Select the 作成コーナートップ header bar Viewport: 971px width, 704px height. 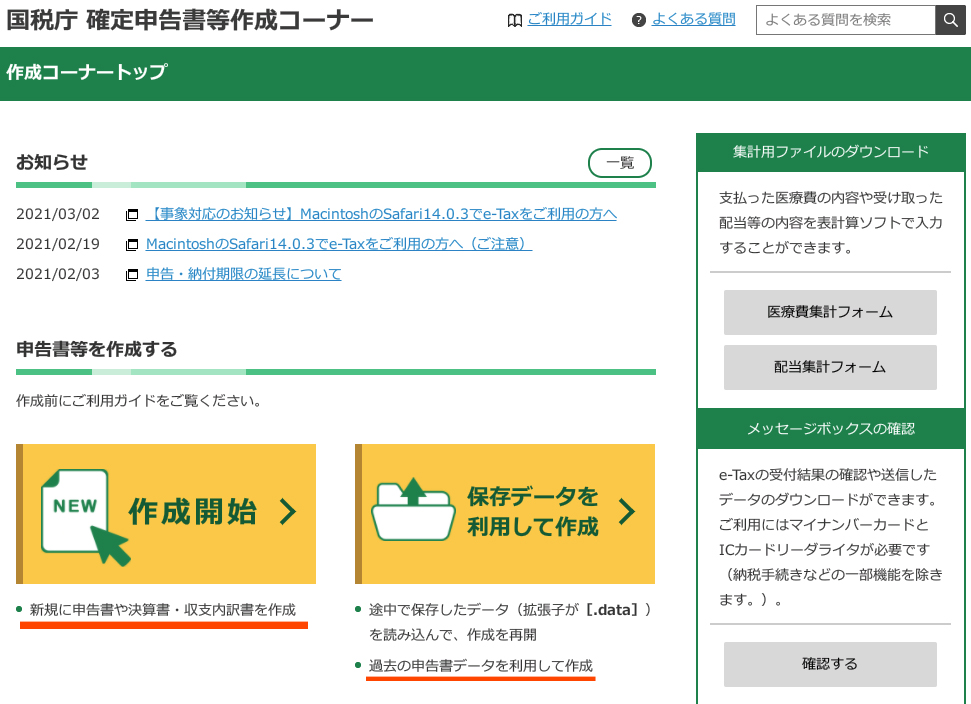click(88, 73)
